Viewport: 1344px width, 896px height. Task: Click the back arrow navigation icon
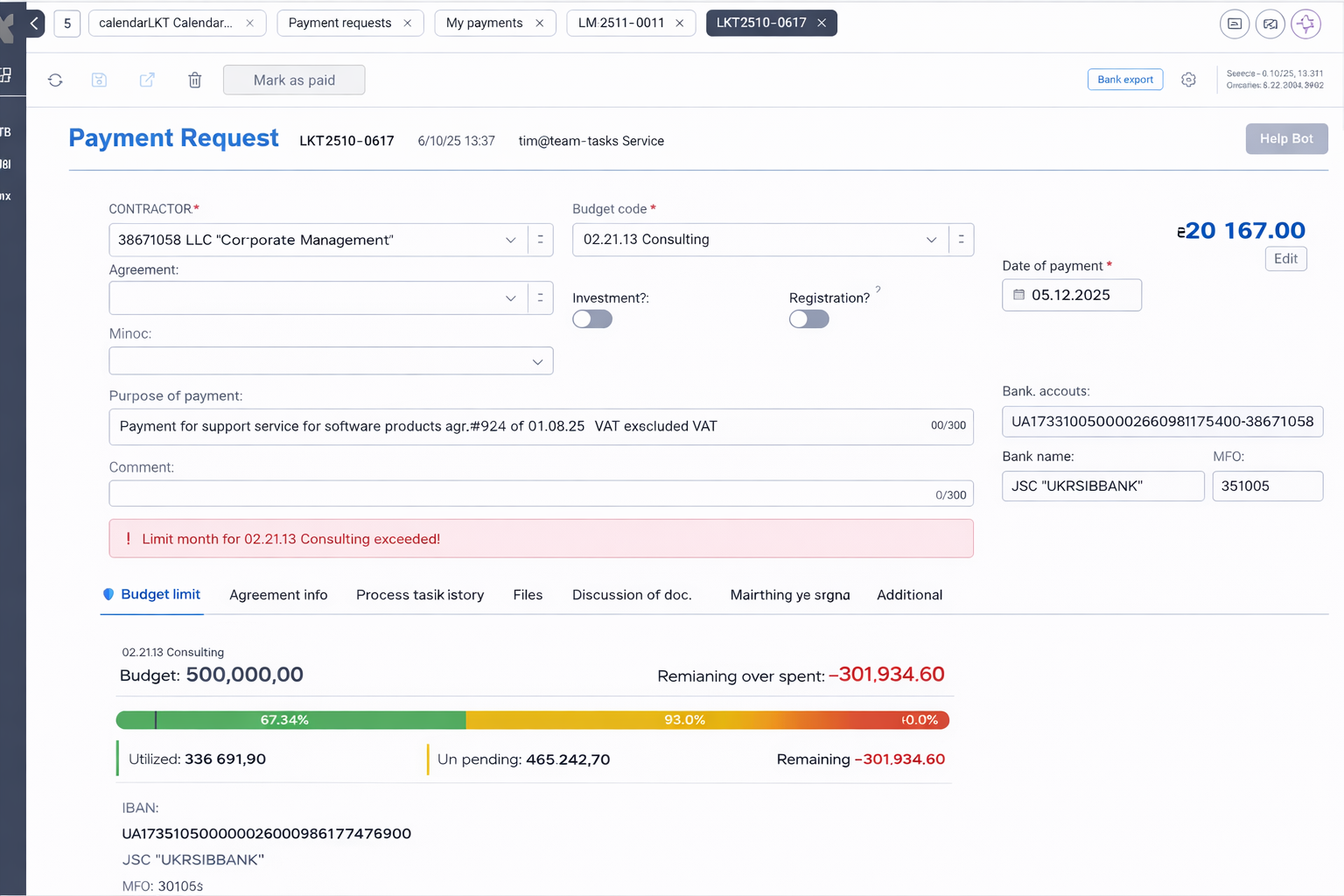click(x=34, y=24)
